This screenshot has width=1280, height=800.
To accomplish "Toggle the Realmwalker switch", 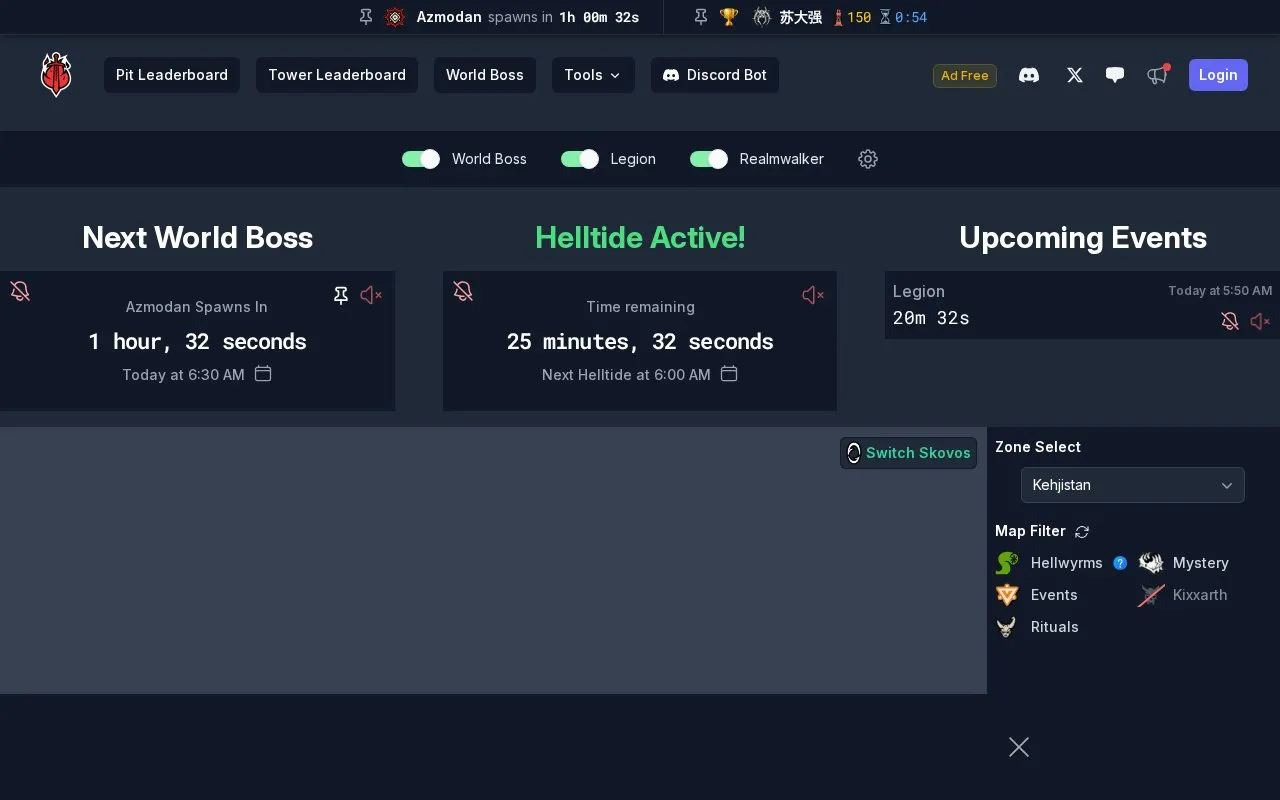I will pos(709,159).
